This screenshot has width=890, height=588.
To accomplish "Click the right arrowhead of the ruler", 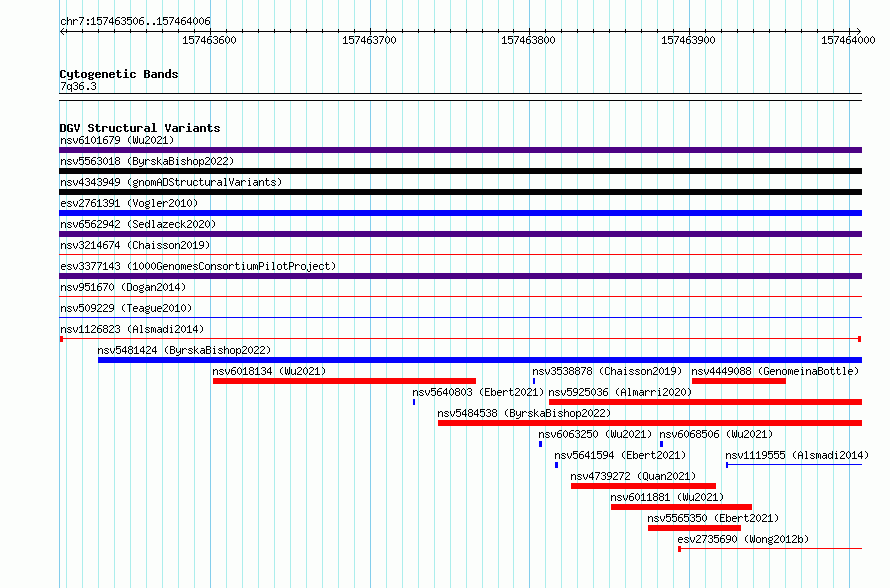I will click(859, 32).
